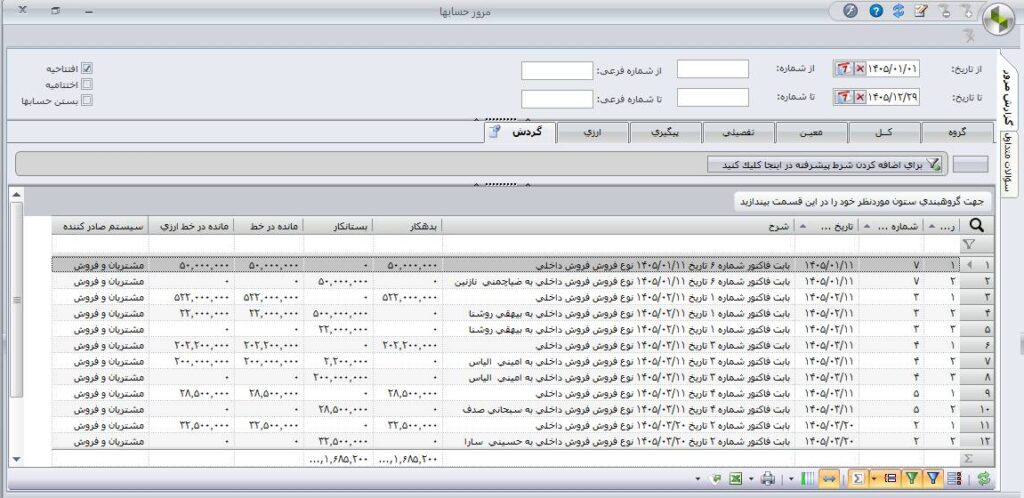Open the notepad with pencil icon
Viewport: 1024px width, 498px height.
(920, 11)
